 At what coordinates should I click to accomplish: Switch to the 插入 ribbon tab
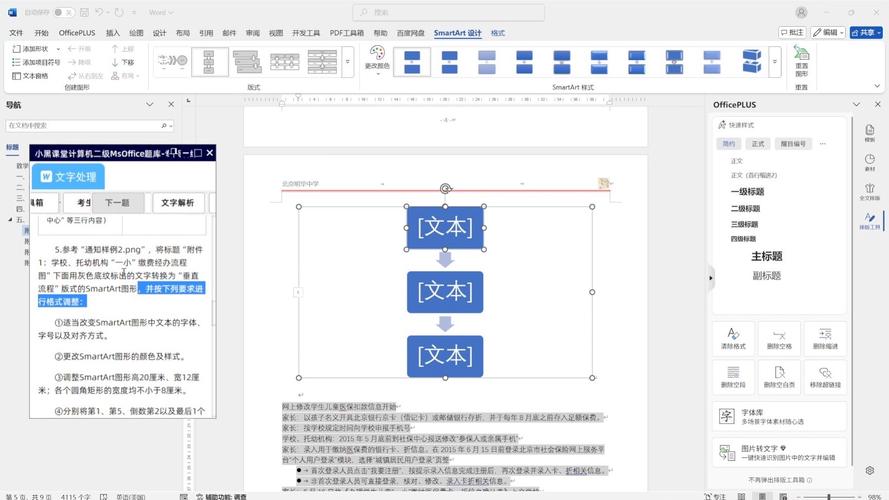113,33
